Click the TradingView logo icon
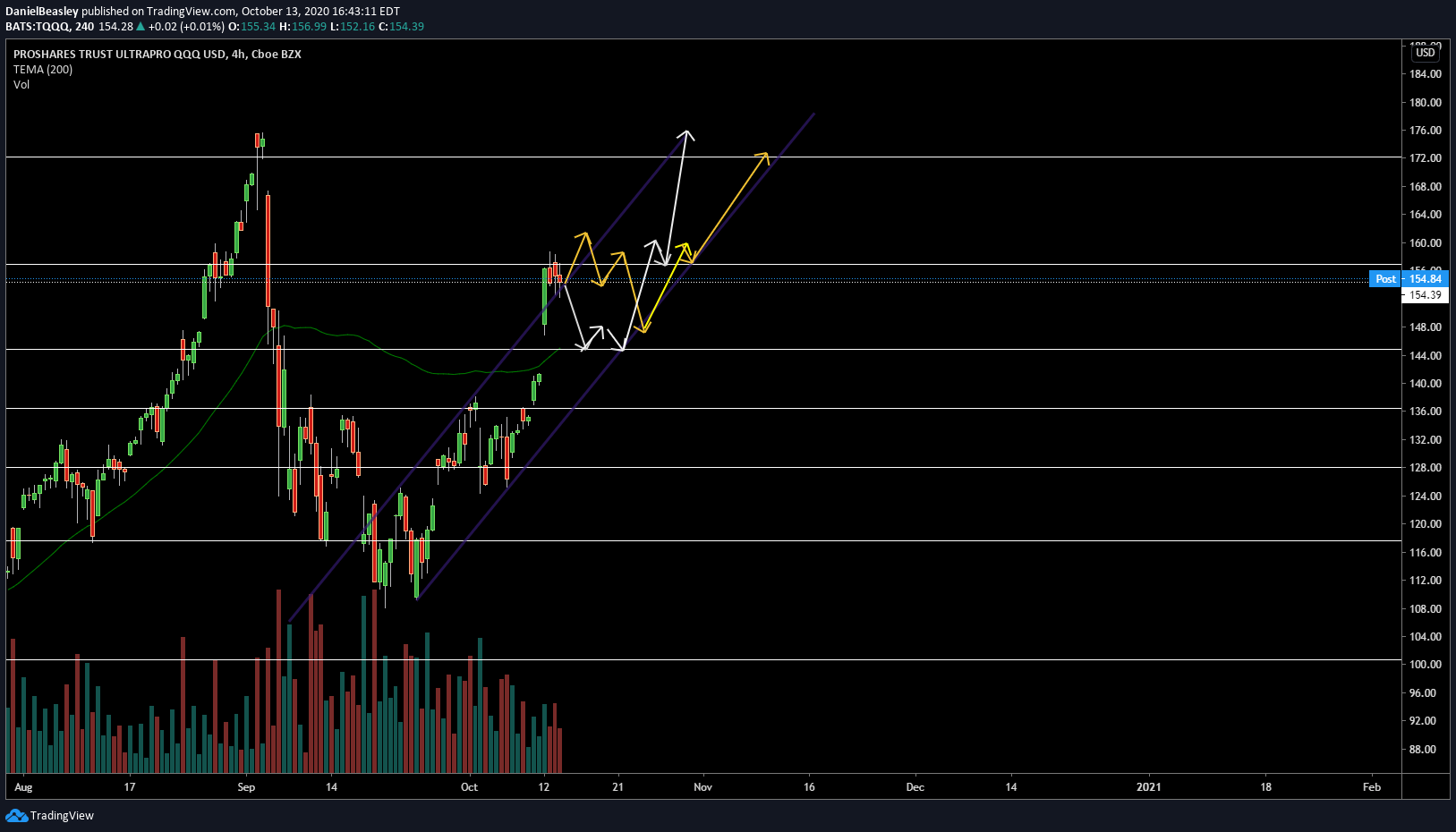 coord(16,815)
